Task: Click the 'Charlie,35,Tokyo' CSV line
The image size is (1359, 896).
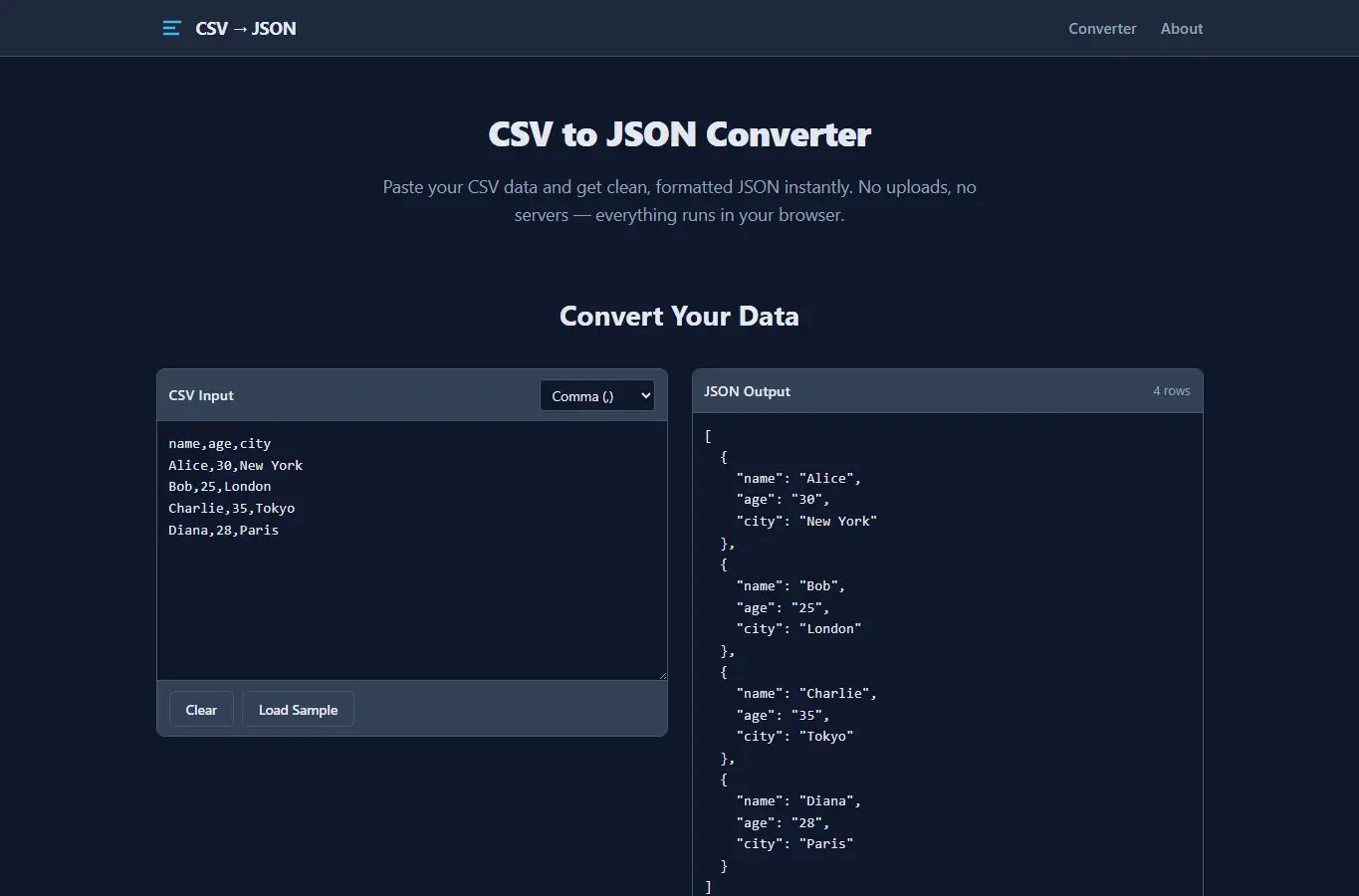Action: (232, 509)
